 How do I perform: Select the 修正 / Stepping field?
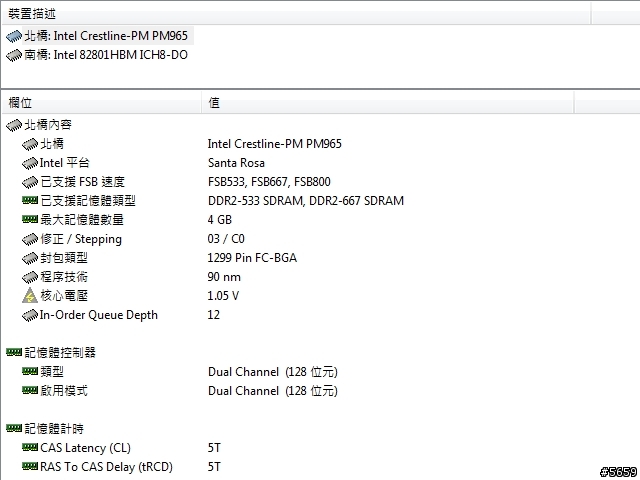(81, 239)
